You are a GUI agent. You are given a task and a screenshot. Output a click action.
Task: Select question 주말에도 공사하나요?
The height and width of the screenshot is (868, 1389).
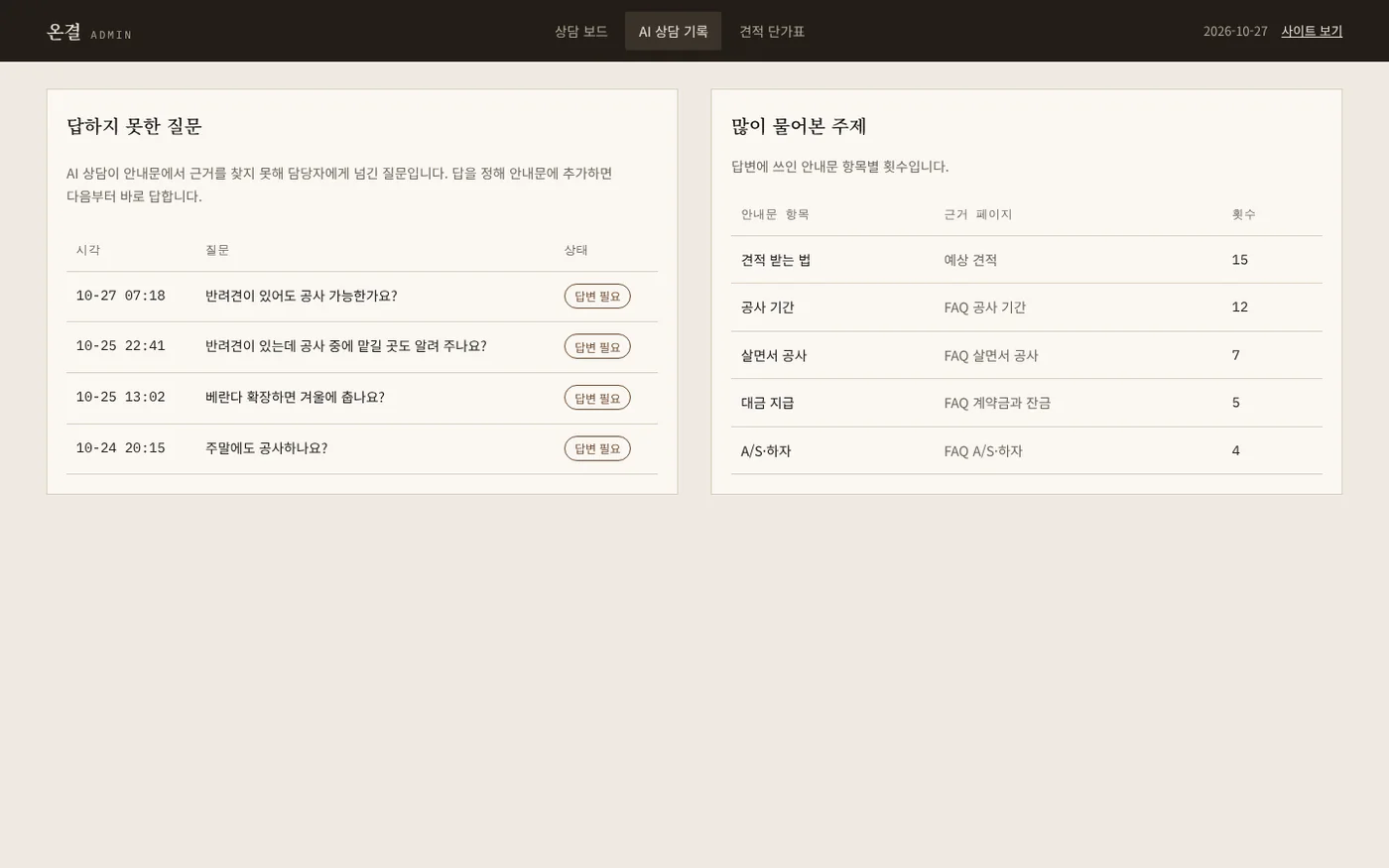point(266,448)
